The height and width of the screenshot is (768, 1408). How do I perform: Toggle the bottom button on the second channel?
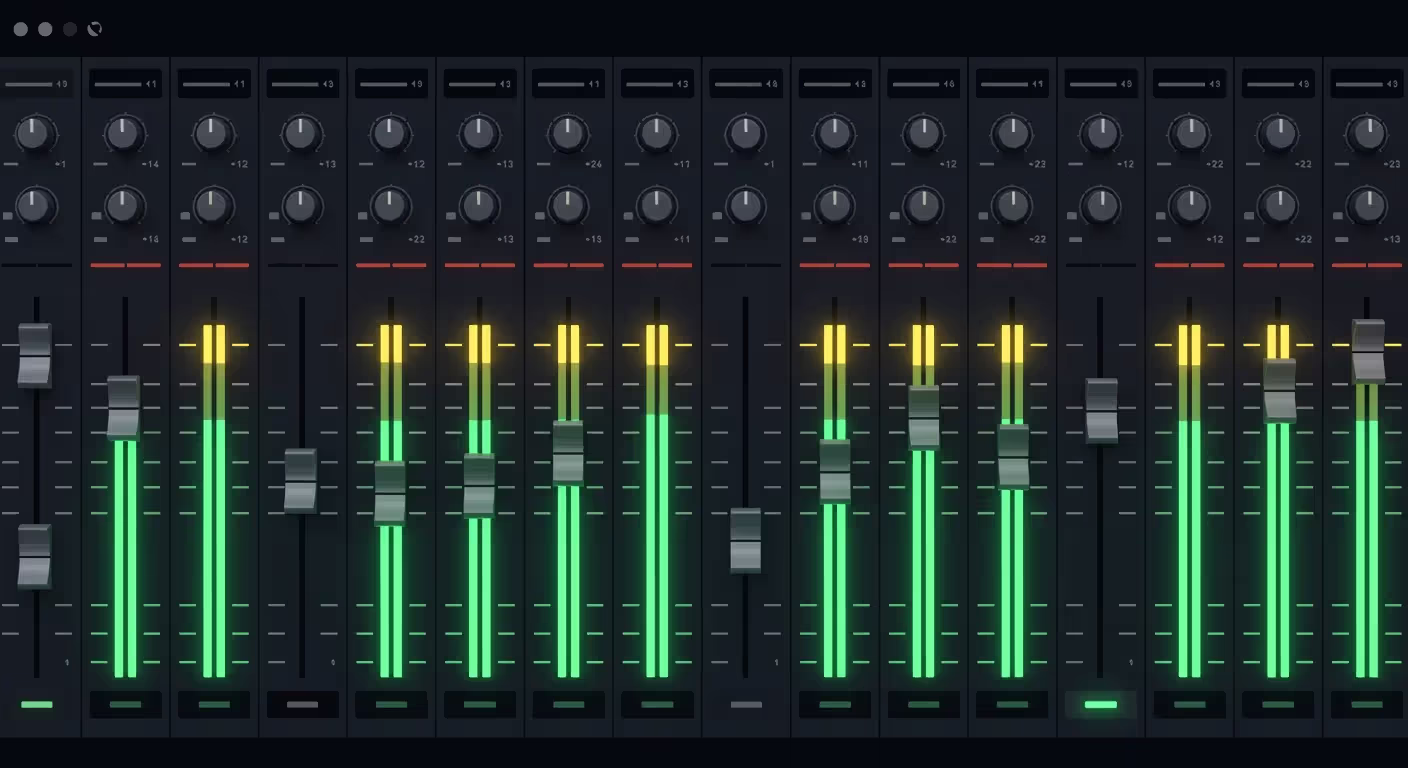pyautogui.click(x=125, y=705)
